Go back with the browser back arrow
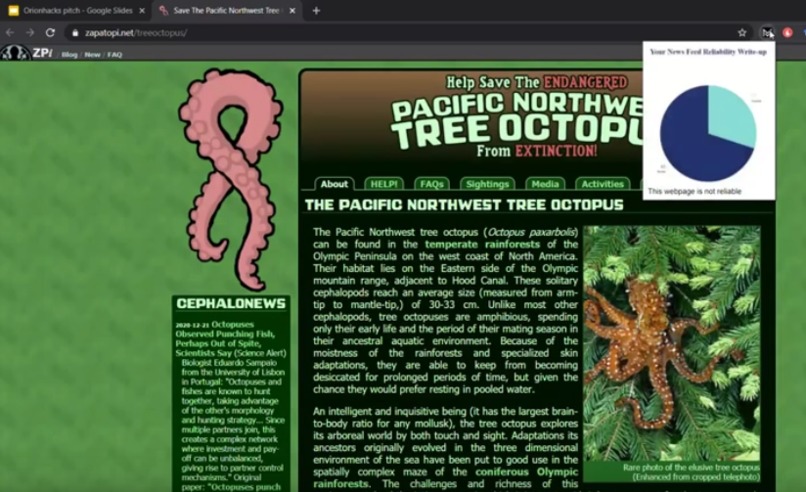Screen dimensions: 806x492 [x=10, y=32]
